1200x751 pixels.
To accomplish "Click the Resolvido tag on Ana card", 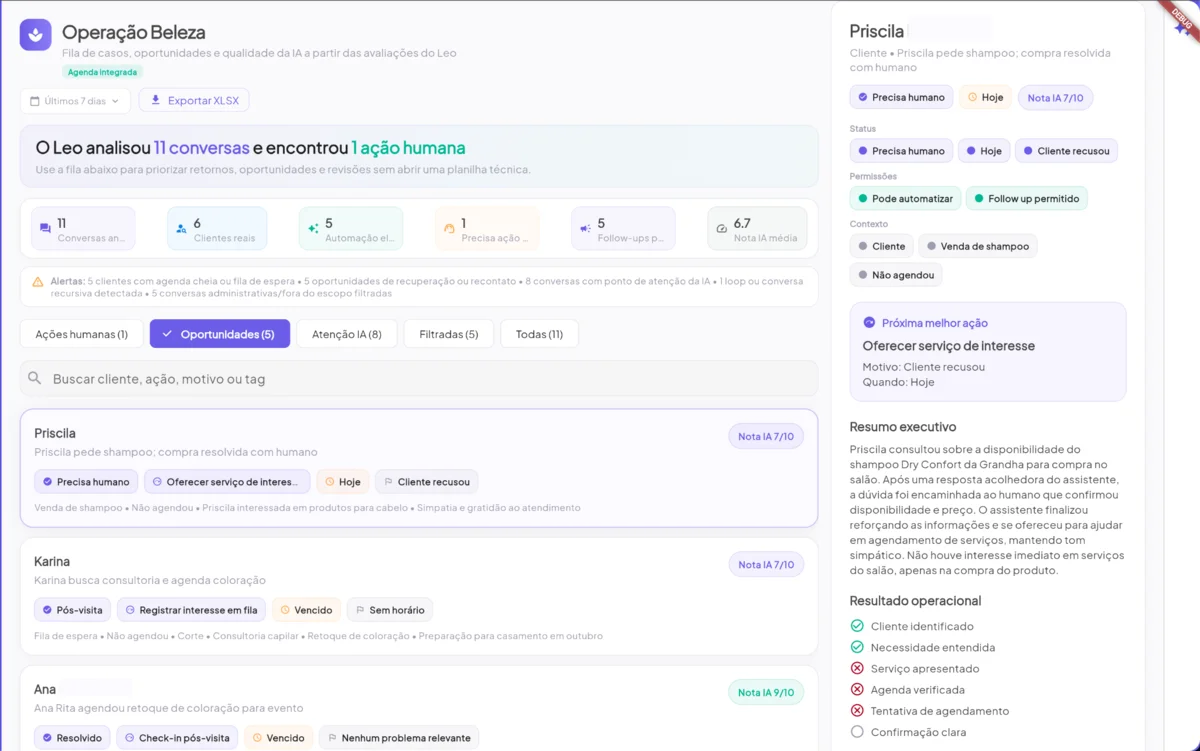I will click(72, 738).
